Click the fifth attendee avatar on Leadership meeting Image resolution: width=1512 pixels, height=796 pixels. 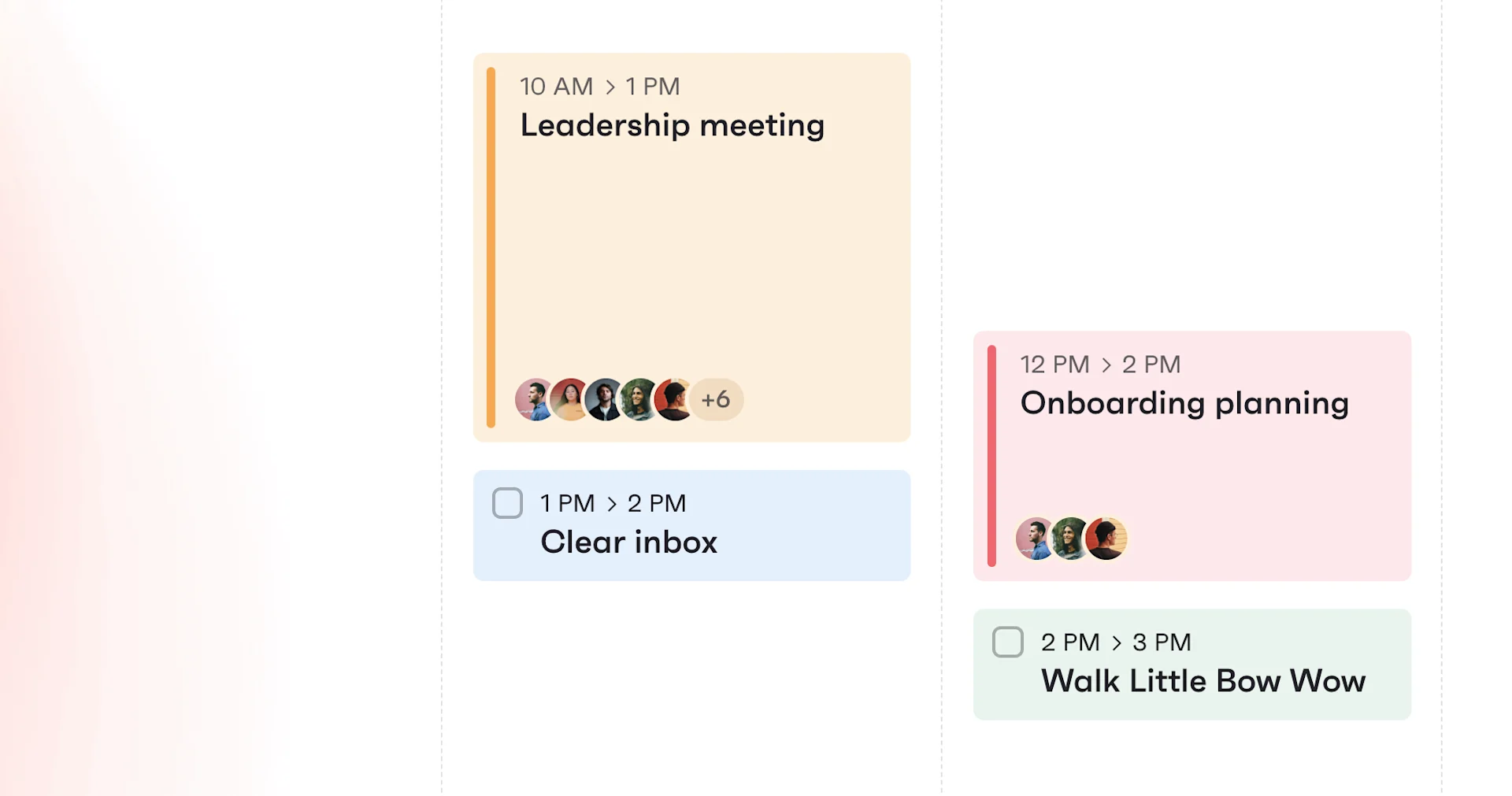point(673,400)
